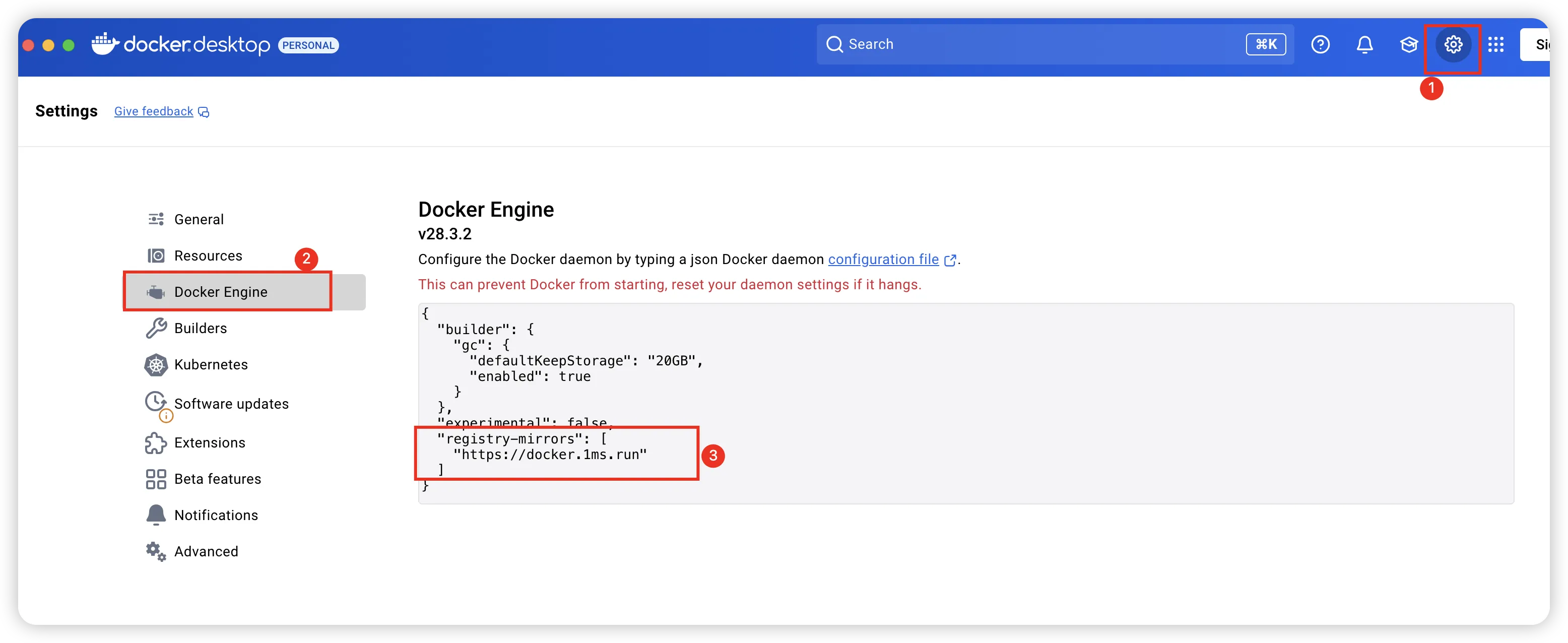The width and height of the screenshot is (1568, 643).
Task: Click the search magnifier icon
Action: pyautogui.click(x=834, y=44)
